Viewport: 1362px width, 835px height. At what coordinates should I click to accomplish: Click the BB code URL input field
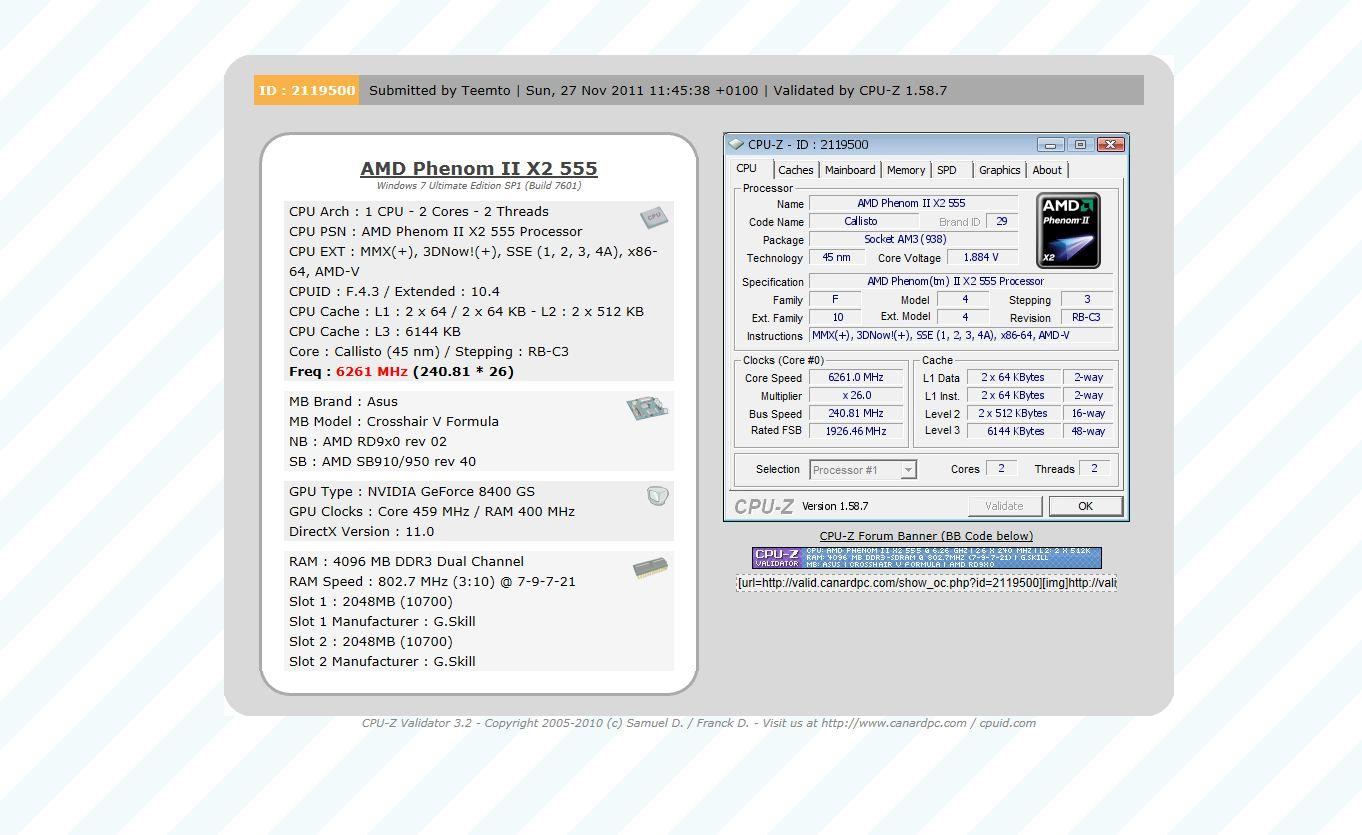click(x=926, y=582)
